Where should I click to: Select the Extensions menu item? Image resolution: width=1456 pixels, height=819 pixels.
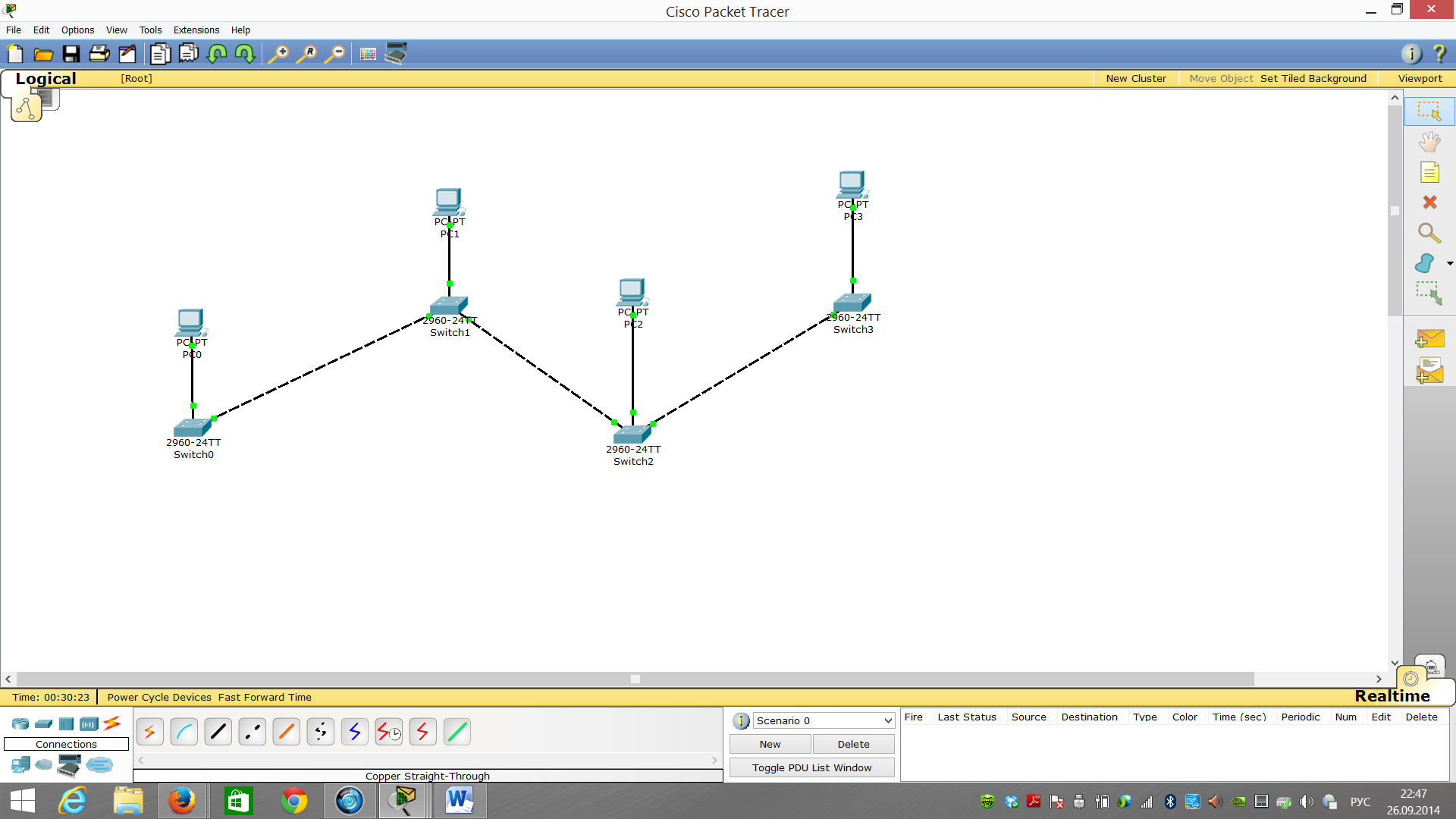tap(196, 29)
